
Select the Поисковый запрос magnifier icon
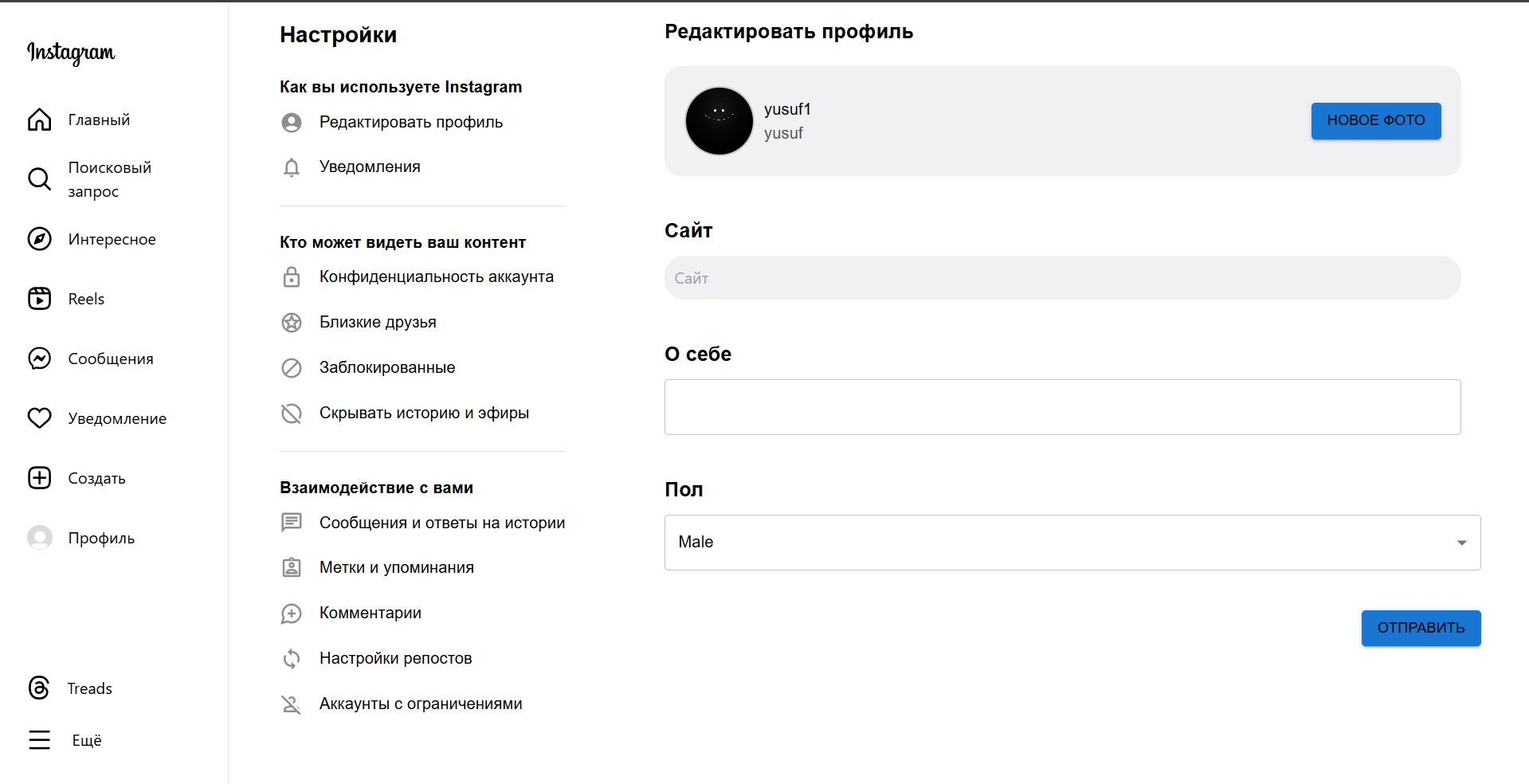click(39, 178)
